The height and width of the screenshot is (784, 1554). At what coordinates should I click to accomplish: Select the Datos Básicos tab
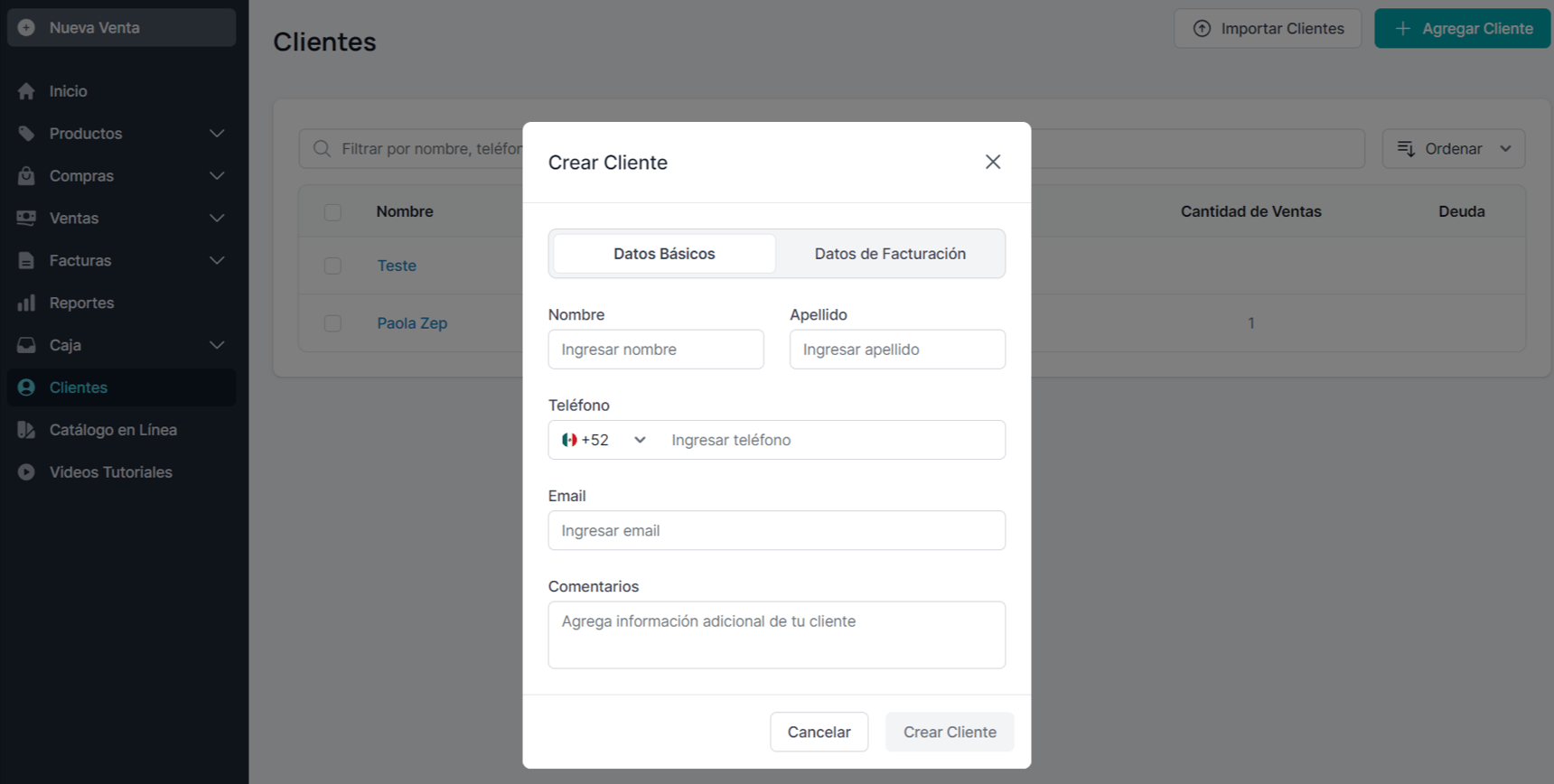[664, 254]
